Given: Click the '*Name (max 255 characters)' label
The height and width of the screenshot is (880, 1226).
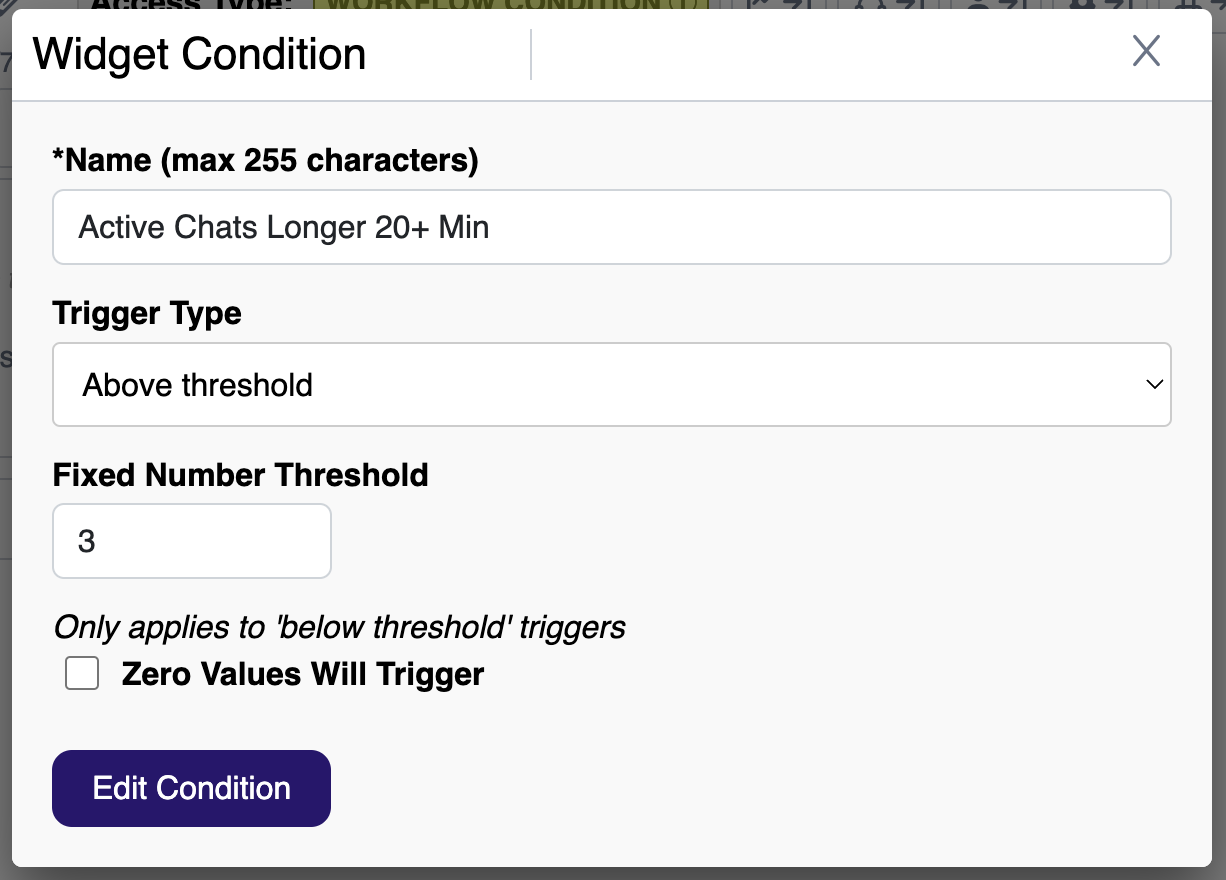Looking at the screenshot, I should pos(265,160).
